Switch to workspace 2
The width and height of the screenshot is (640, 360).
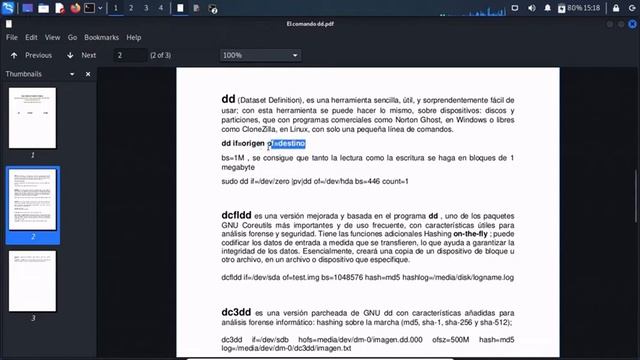131,8
